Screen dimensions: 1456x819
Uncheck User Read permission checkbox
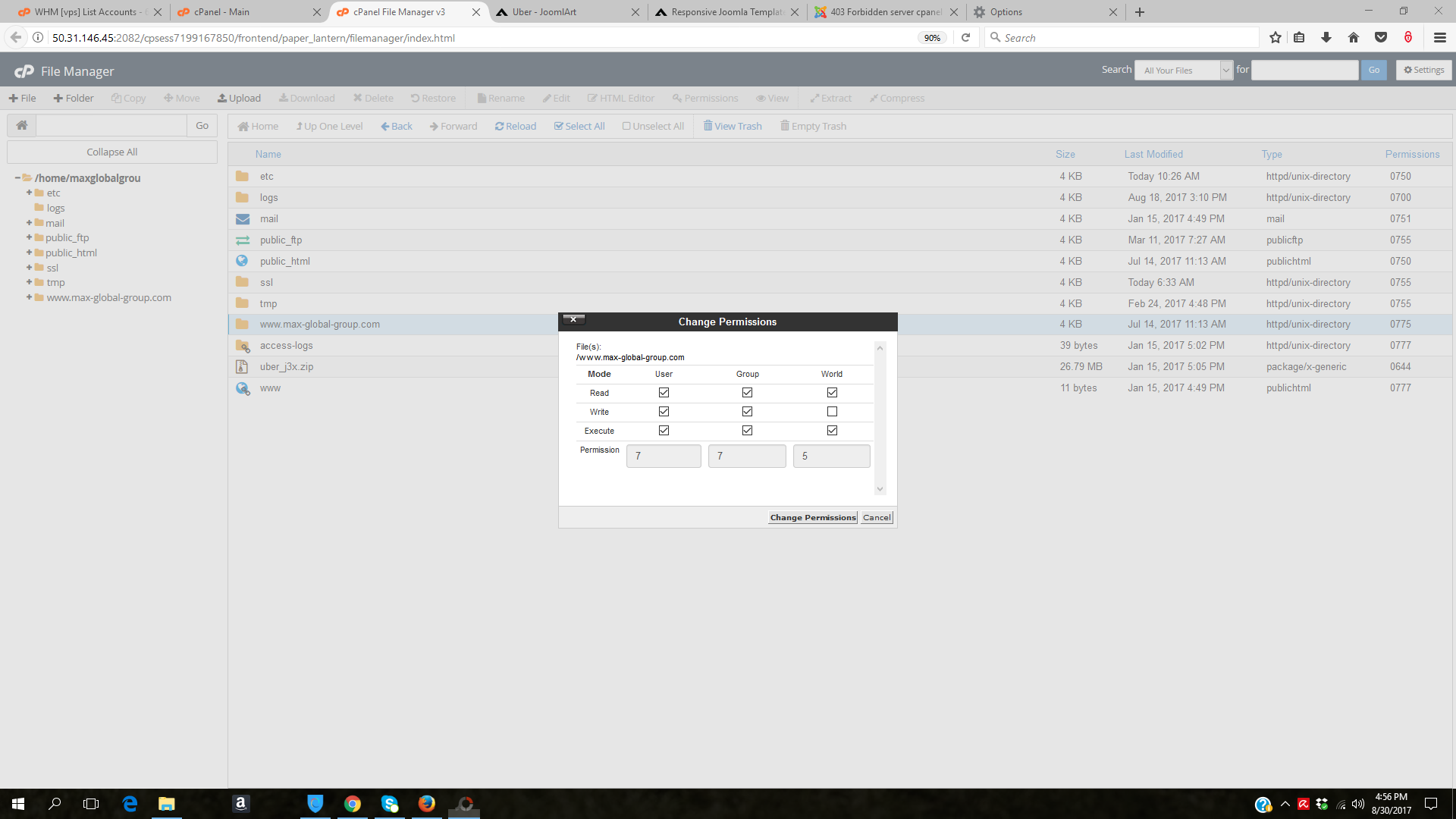coord(664,393)
